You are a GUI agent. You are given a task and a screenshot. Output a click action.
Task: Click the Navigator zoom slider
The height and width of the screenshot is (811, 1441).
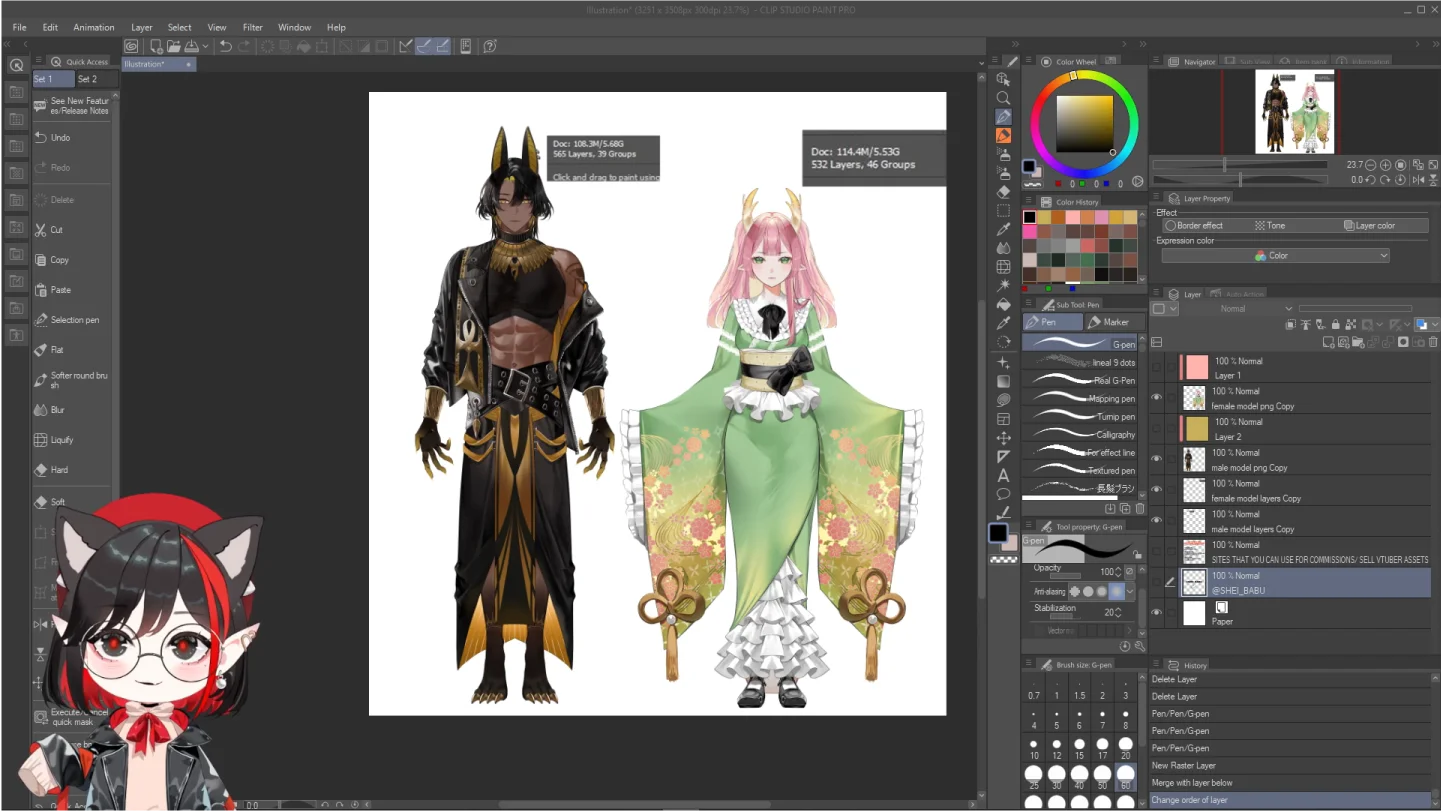click(x=1240, y=165)
